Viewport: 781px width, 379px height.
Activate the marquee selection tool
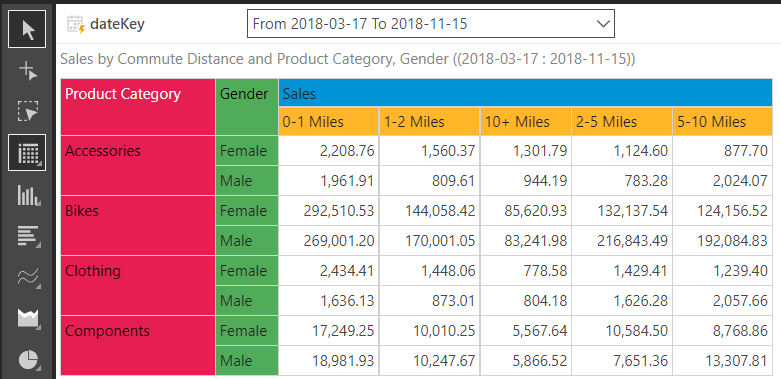27,111
